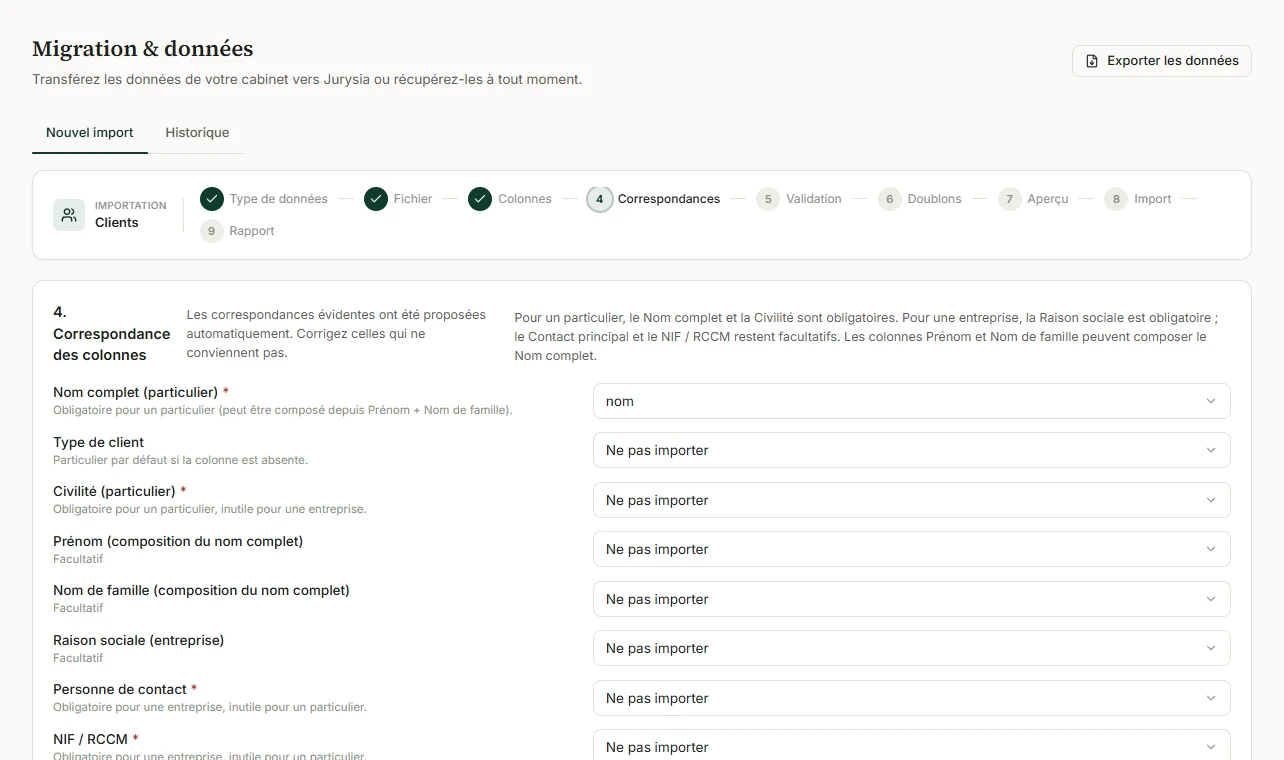The height and width of the screenshot is (760, 1284).
Task: Click the Migration & données page heading
Action: coord(143,49)
